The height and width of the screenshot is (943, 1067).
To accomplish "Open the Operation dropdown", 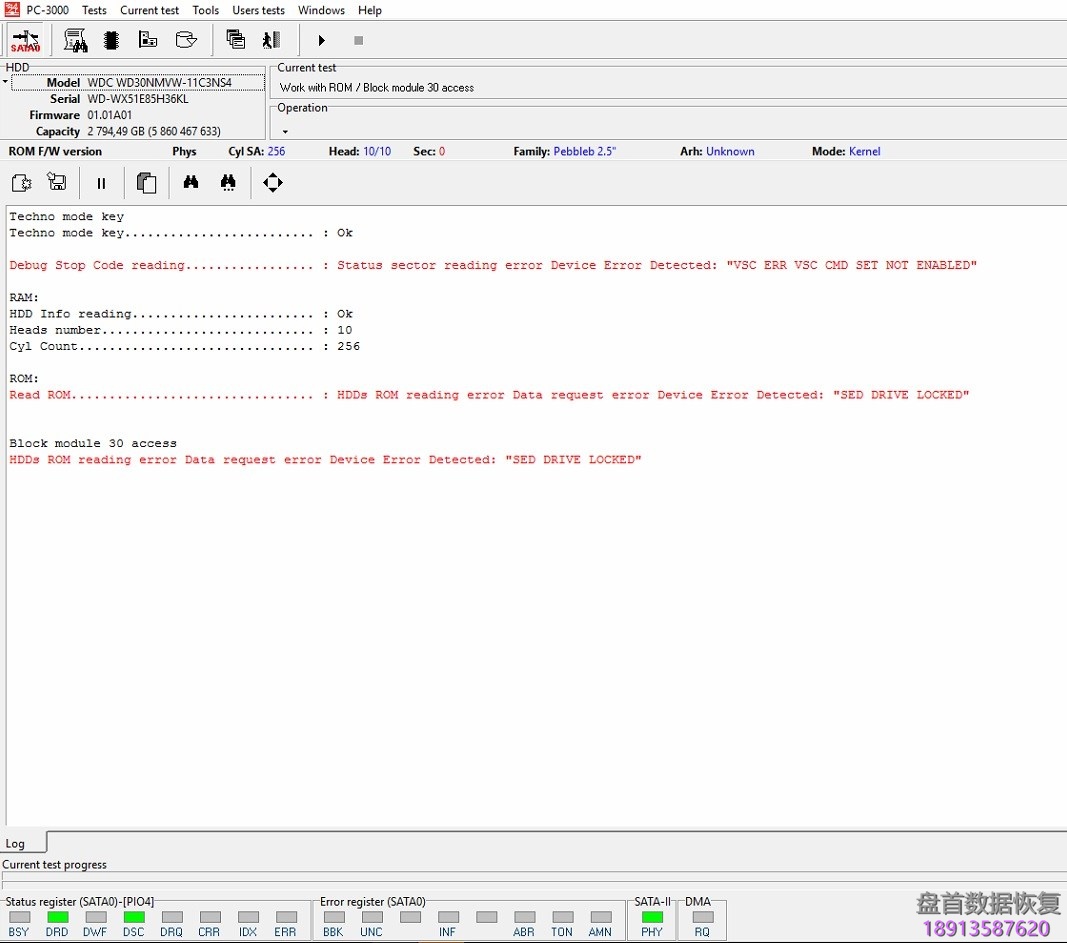I will coord(283,129).
